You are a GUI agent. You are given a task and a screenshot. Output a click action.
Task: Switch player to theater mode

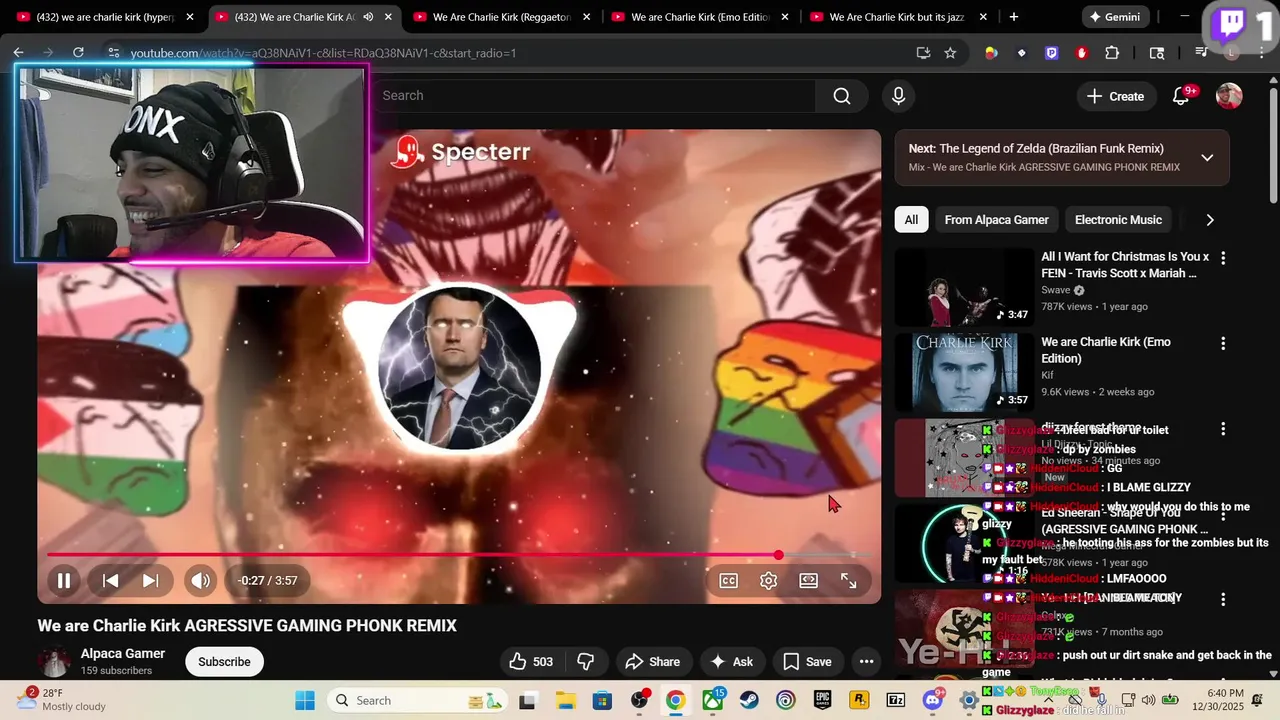pos(808,580)
